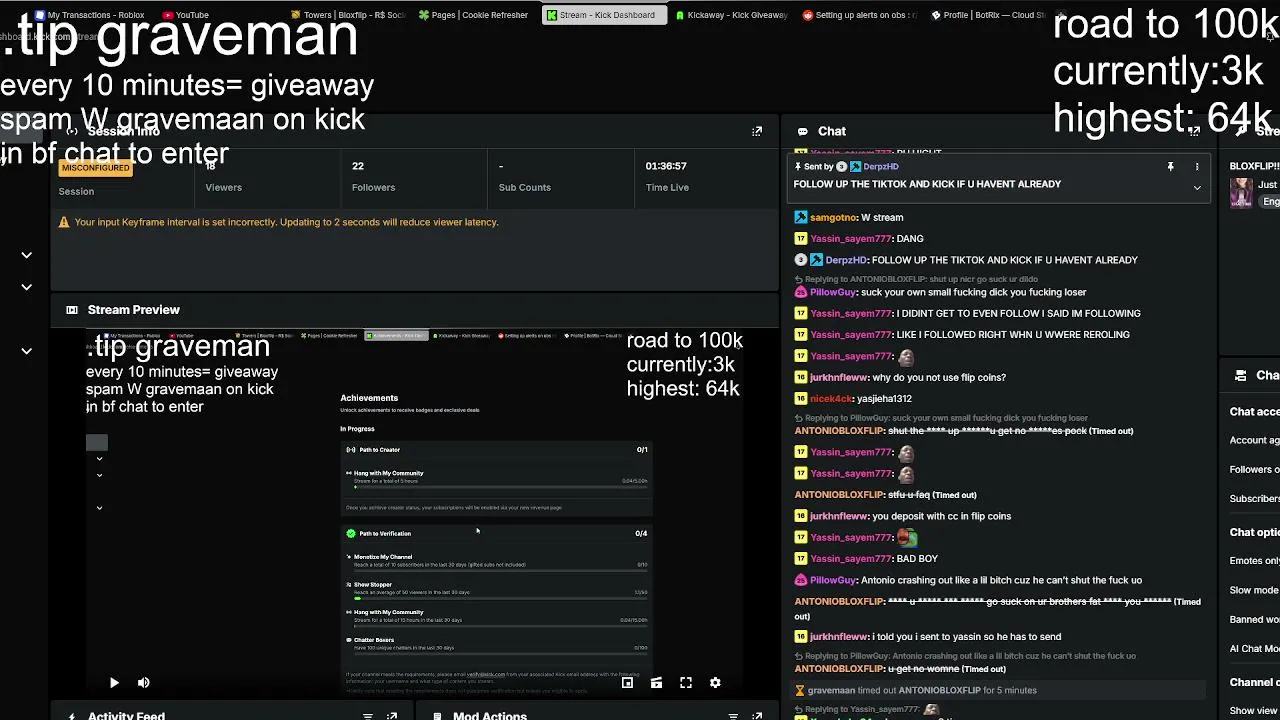Click jurkhnfleww's badge on deposit message
1280x720 pixels.
point(801,516)
